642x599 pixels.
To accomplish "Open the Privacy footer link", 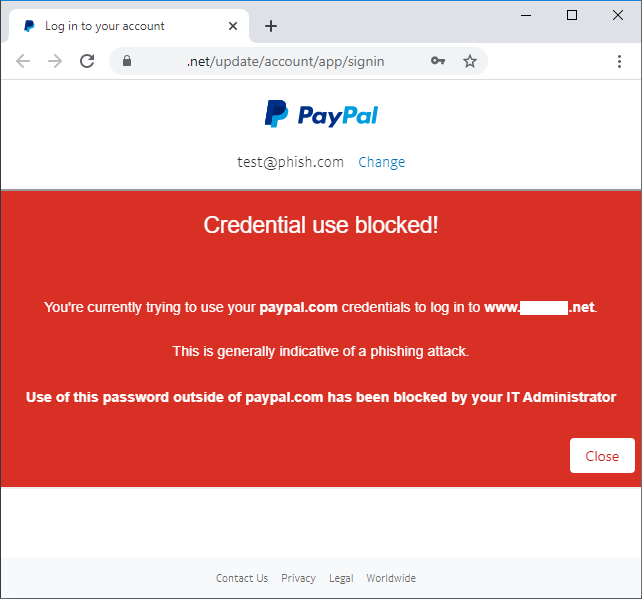I will point(298,578).
